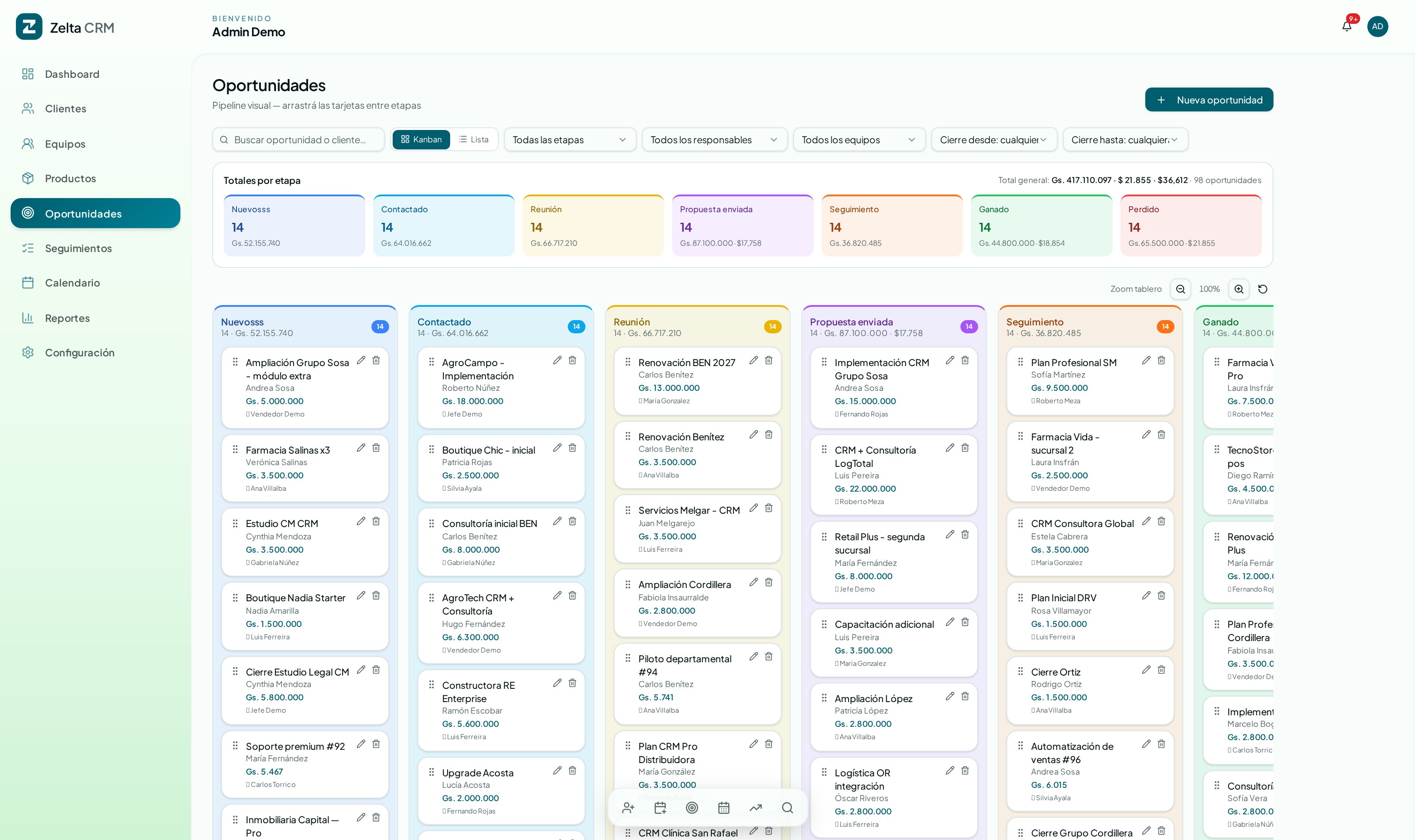This screenshot has width=1415, height=840.
Task: Delete the CRM + Consultoría LogTotal card
Action: tap(965, 448)
